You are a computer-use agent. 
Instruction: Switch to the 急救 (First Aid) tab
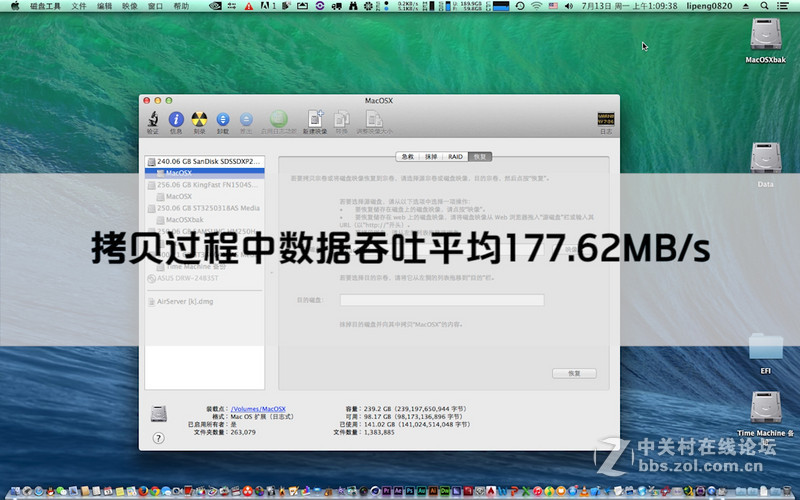pos(407,157)
